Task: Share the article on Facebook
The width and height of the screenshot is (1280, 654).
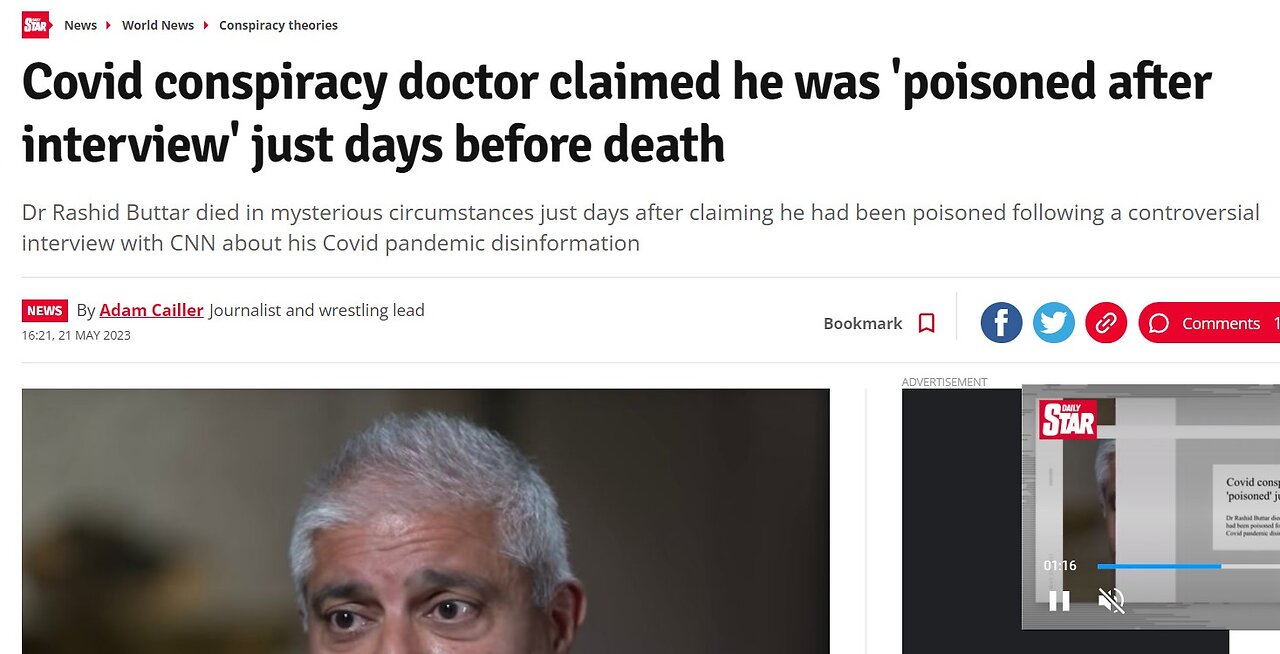Action: (x=1001, y=323)
